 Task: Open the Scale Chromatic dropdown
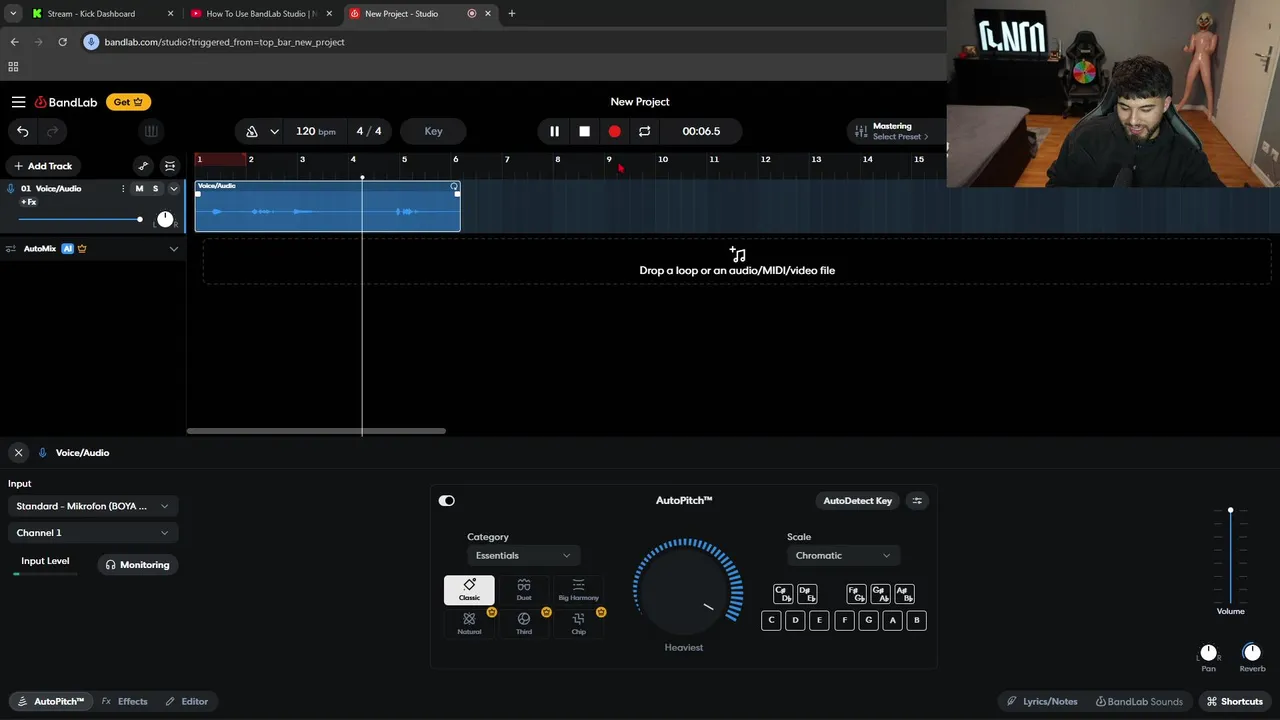tap(843, 555)
